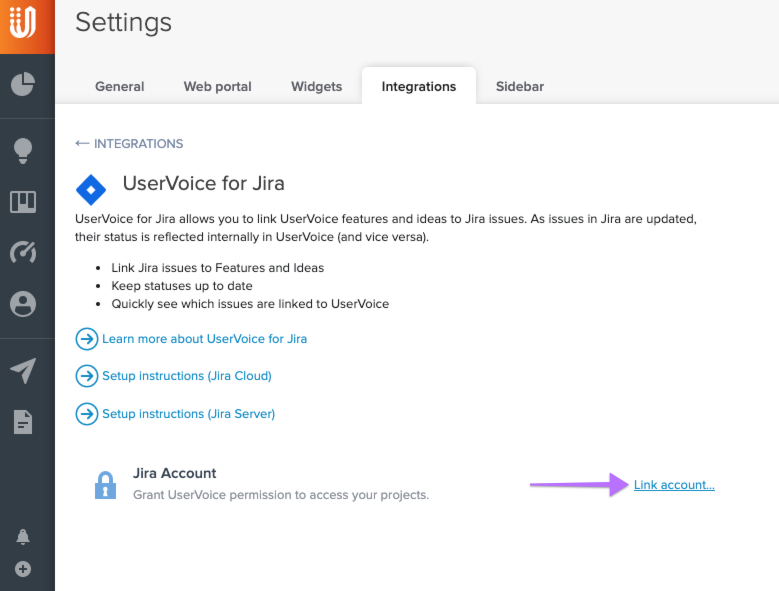Image resolution: width=779 pixels, height=591 pixels.
Task: Show notifications with the bell icon
Action: tap(23, 537)
